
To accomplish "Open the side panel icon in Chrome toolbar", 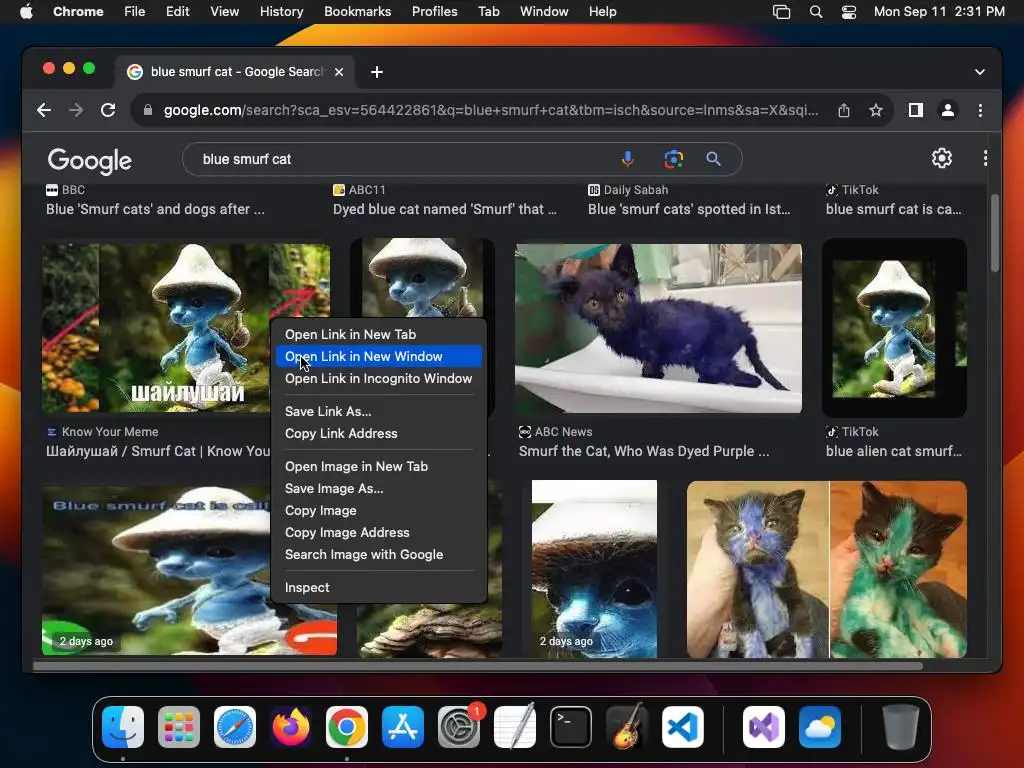I will tap(916, 110).
